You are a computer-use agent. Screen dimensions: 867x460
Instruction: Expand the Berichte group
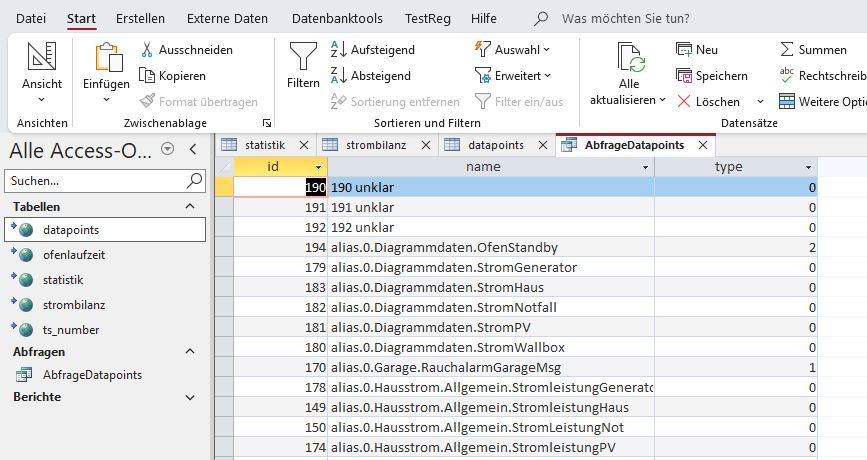click(190, 397)
